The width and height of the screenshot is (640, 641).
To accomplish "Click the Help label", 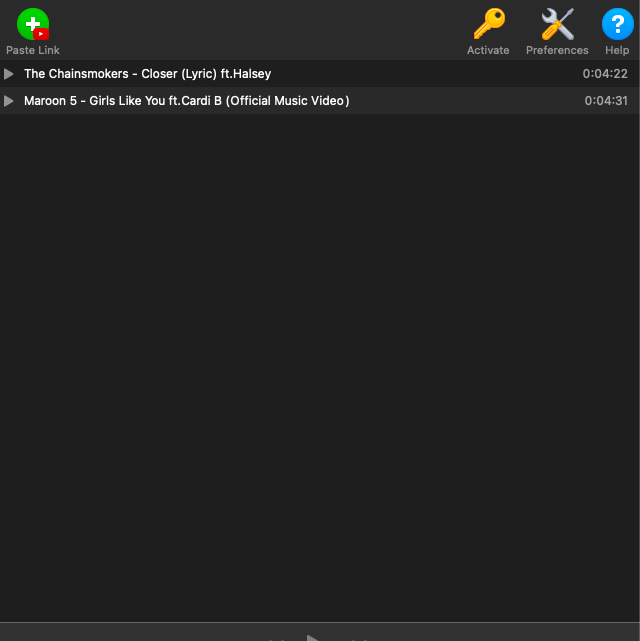I will point(617,50).
